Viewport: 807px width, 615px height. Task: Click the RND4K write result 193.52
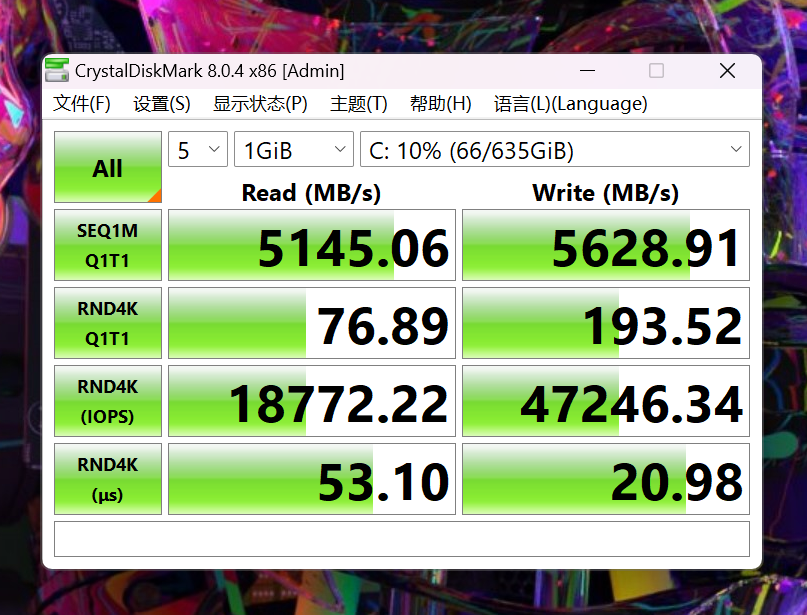tap(606, 323)
